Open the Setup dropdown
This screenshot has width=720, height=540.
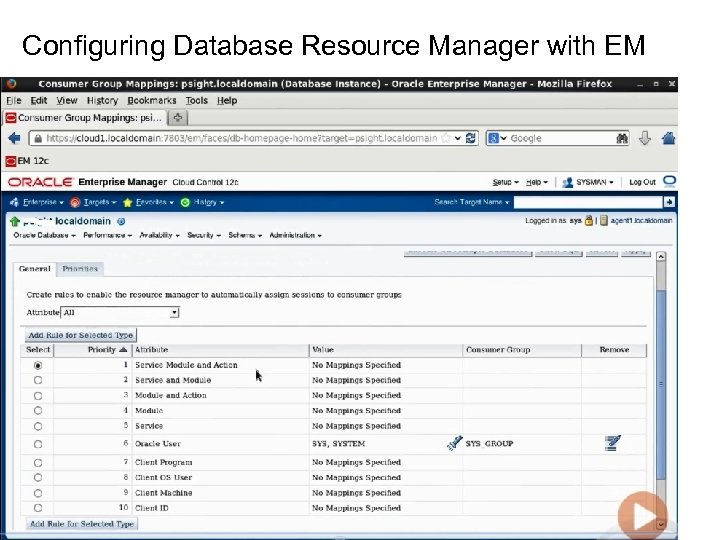click(506, 182)
